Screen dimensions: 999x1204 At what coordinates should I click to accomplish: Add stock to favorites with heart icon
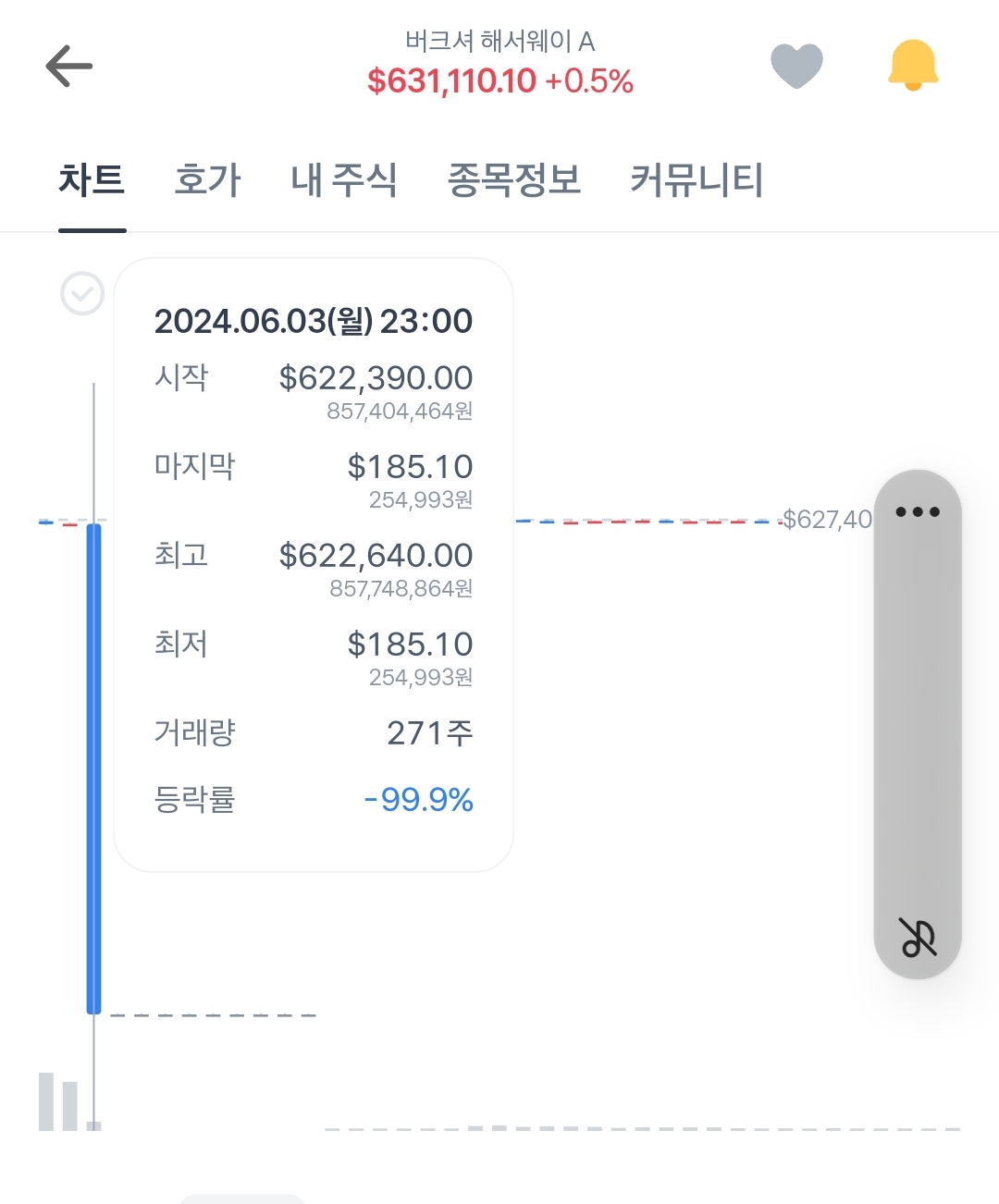pos(796,67)
